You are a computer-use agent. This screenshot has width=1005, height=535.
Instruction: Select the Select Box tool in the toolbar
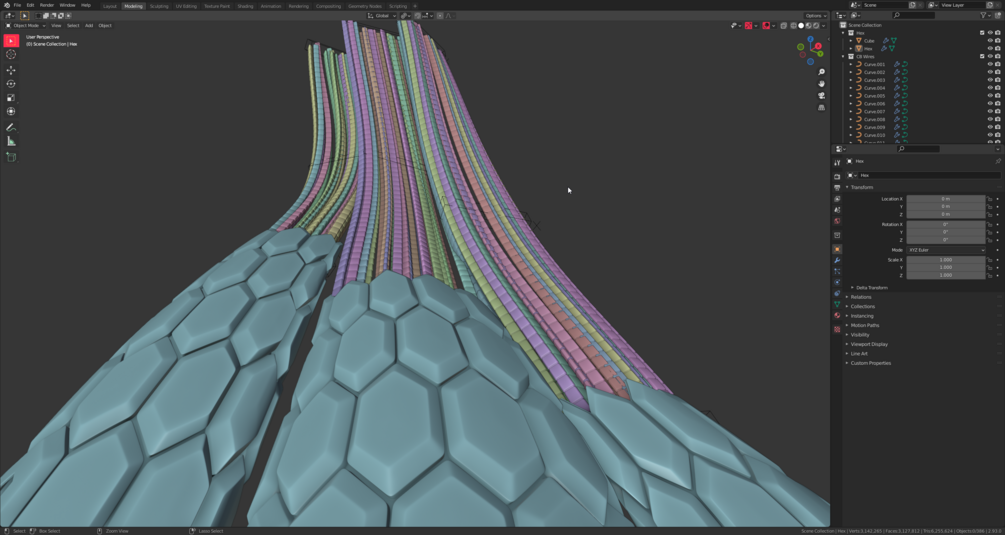tap(11, 40)
